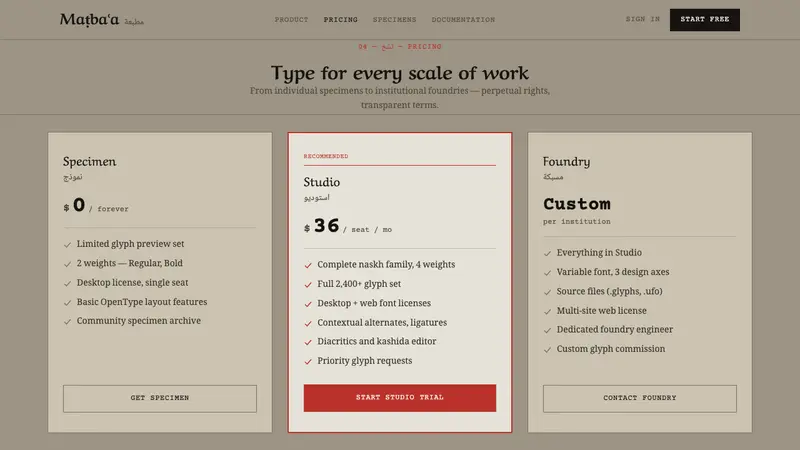Click checkmark beside Multi-site web license
Image resolution: width=800 pixels, height=450 pixels.
click(x=547, y=312)
